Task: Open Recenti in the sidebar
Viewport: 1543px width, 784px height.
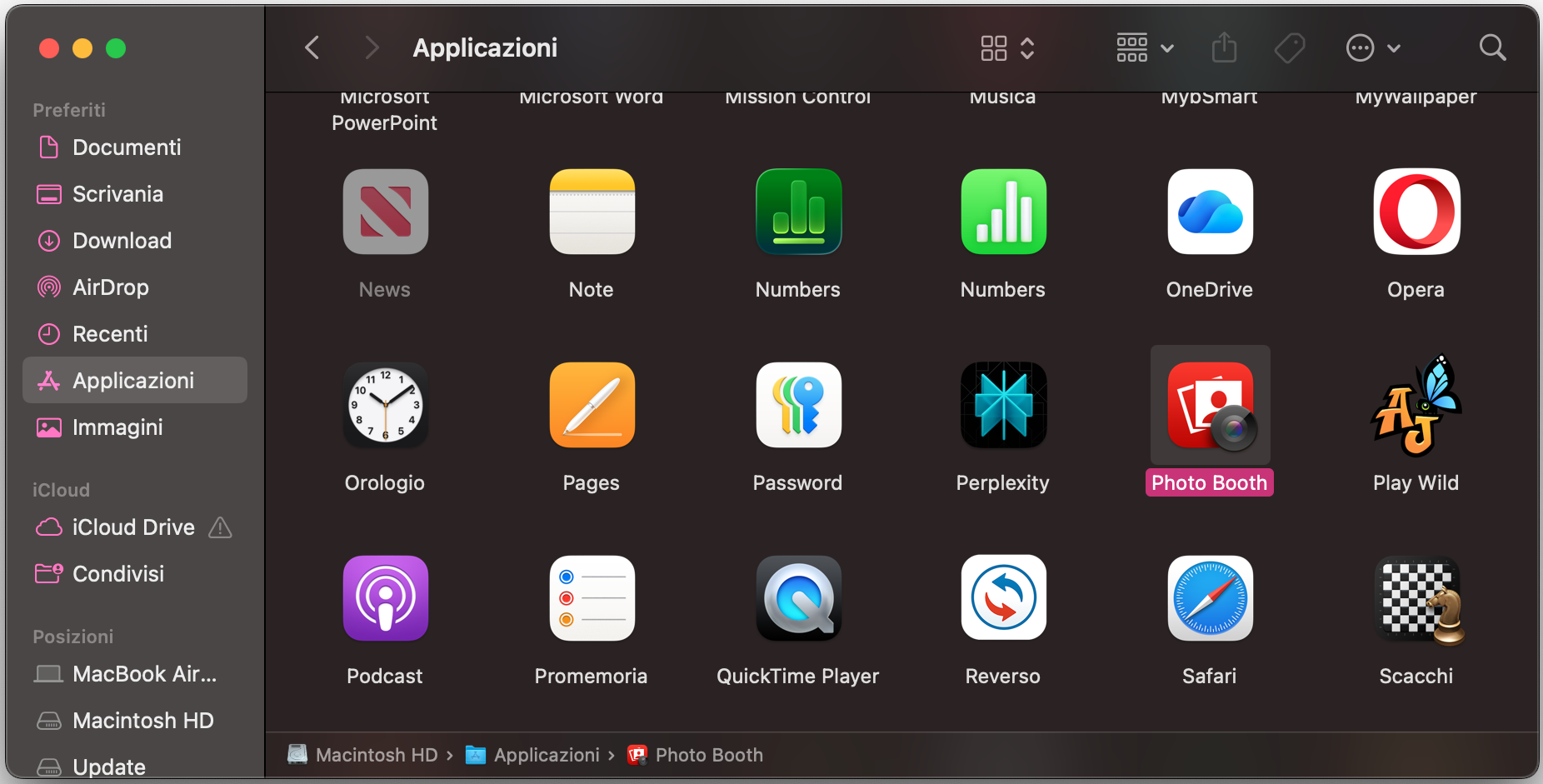Action: [135, 334]
